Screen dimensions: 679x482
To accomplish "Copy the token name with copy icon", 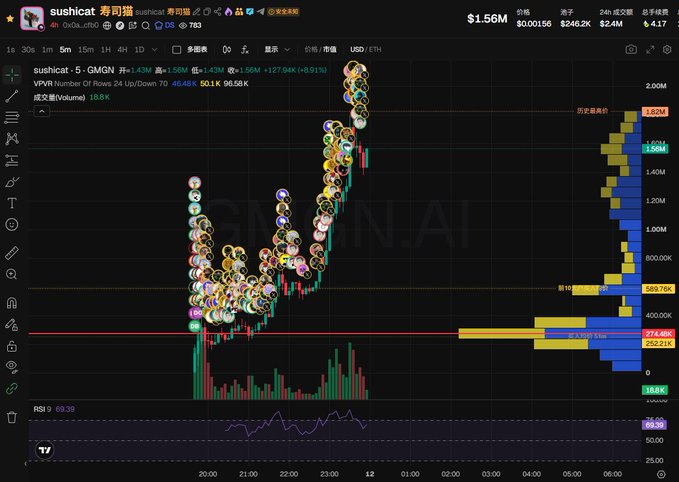I will click(x=207, y=12).
